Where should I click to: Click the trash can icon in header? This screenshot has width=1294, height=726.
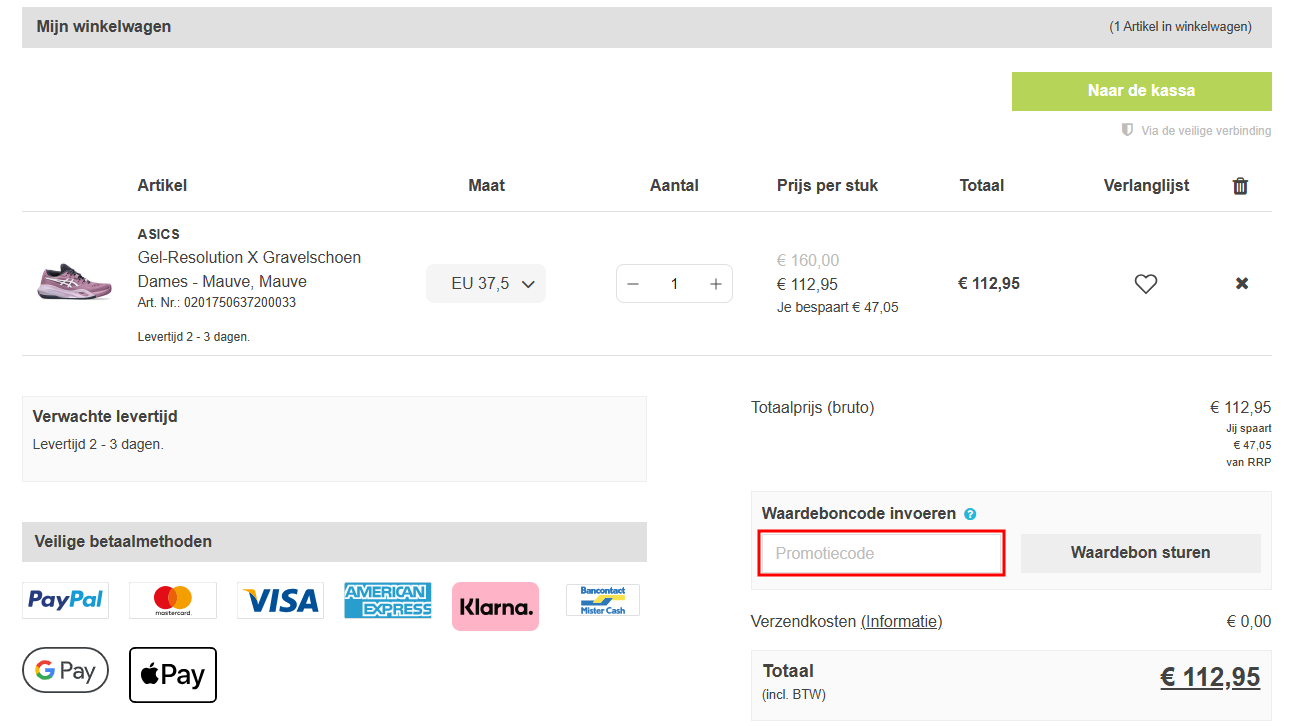coord(1240,186)
